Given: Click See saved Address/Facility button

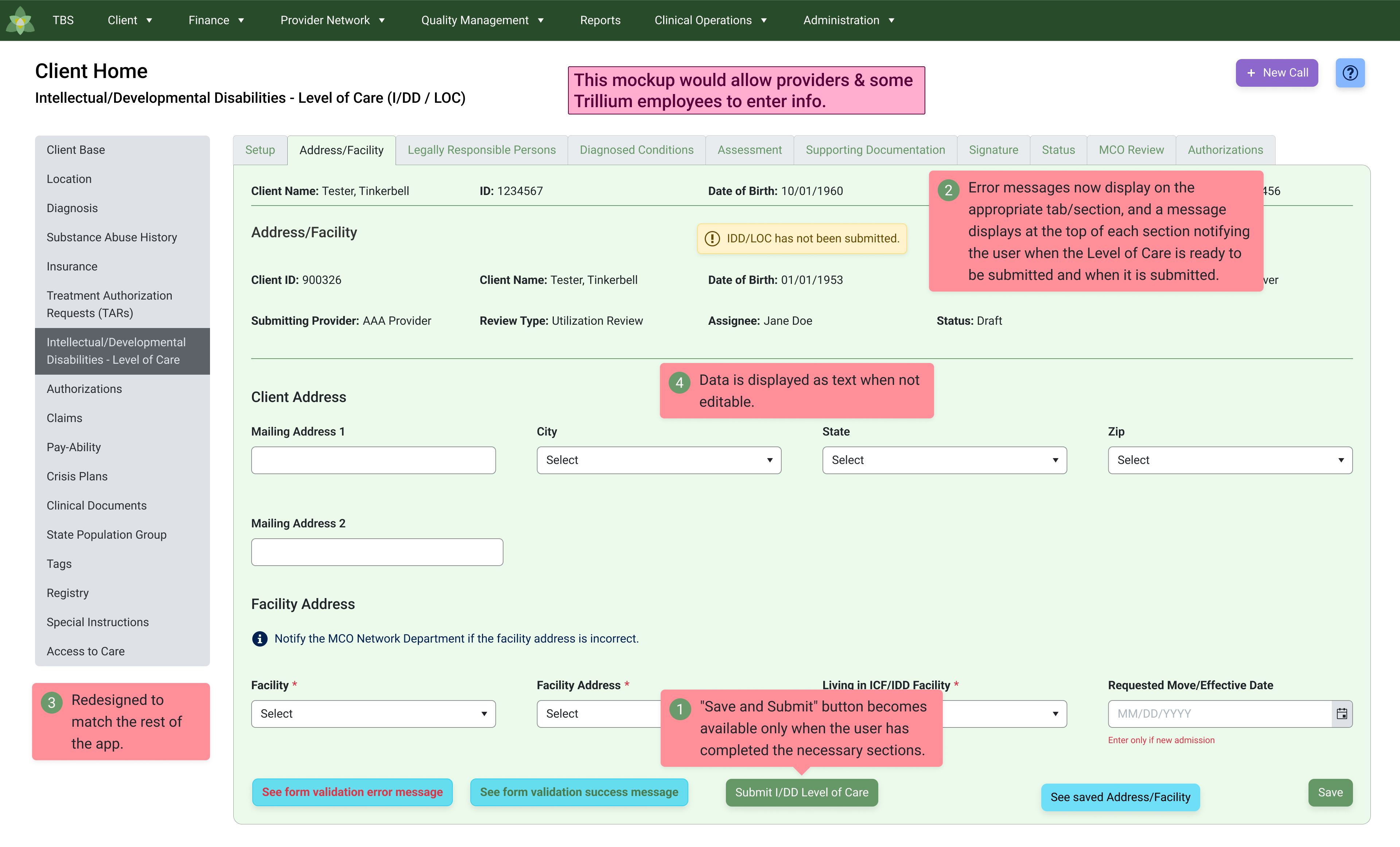Looking at the screenshot, I should point(1120,797).
